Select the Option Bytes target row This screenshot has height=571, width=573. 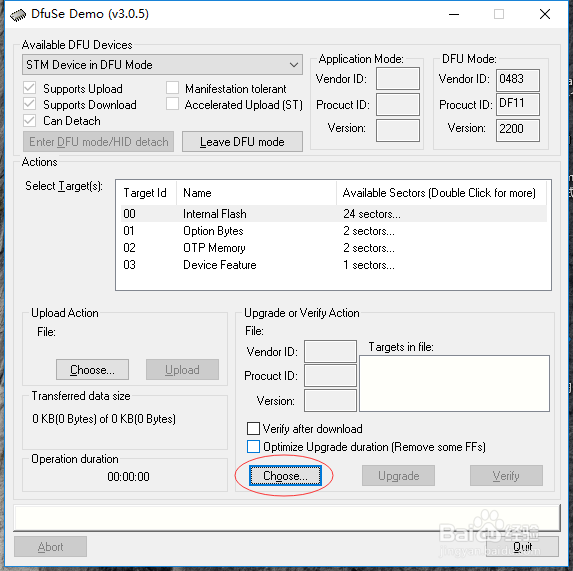(334, 231)
